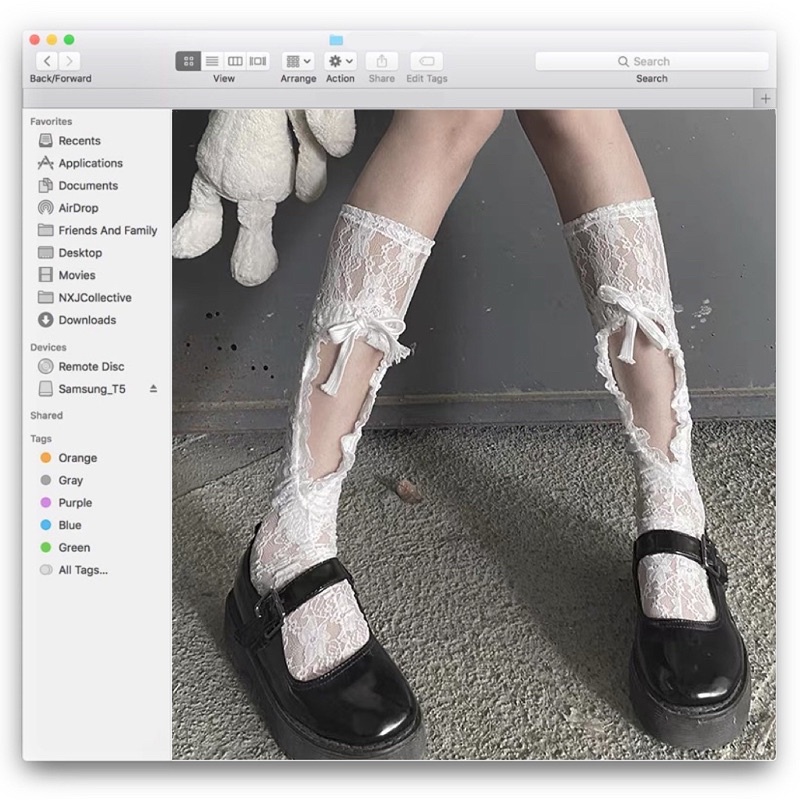This screenshot has height=800, width=800.
Task: Open the Action gear menu
Action: pyautogui.click(x=340, y=61)
